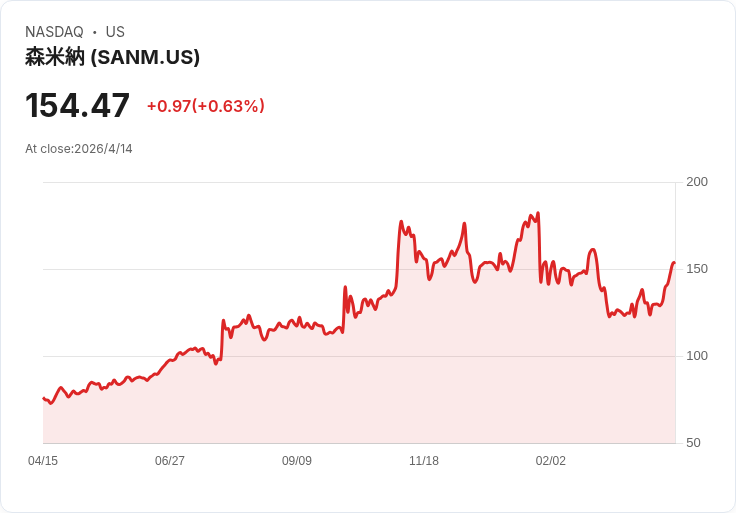Click the rightmost end of the price line
Screen dimensions: 736x513
pyautogui.click(x=674, y=263)
